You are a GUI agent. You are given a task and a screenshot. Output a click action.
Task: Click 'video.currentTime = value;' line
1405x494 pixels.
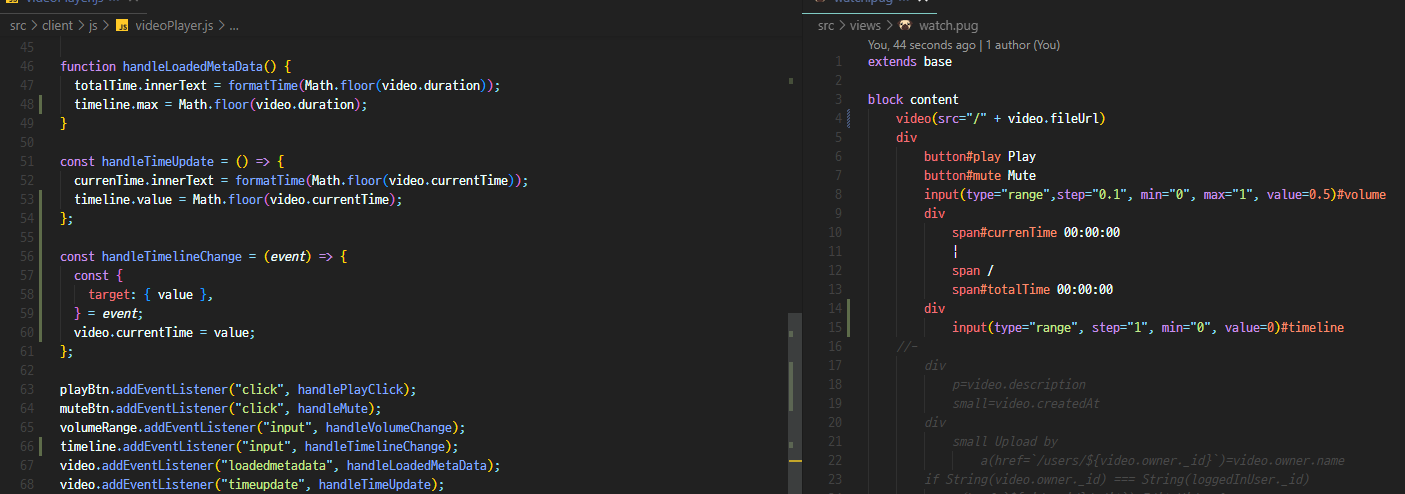[165, 332]
